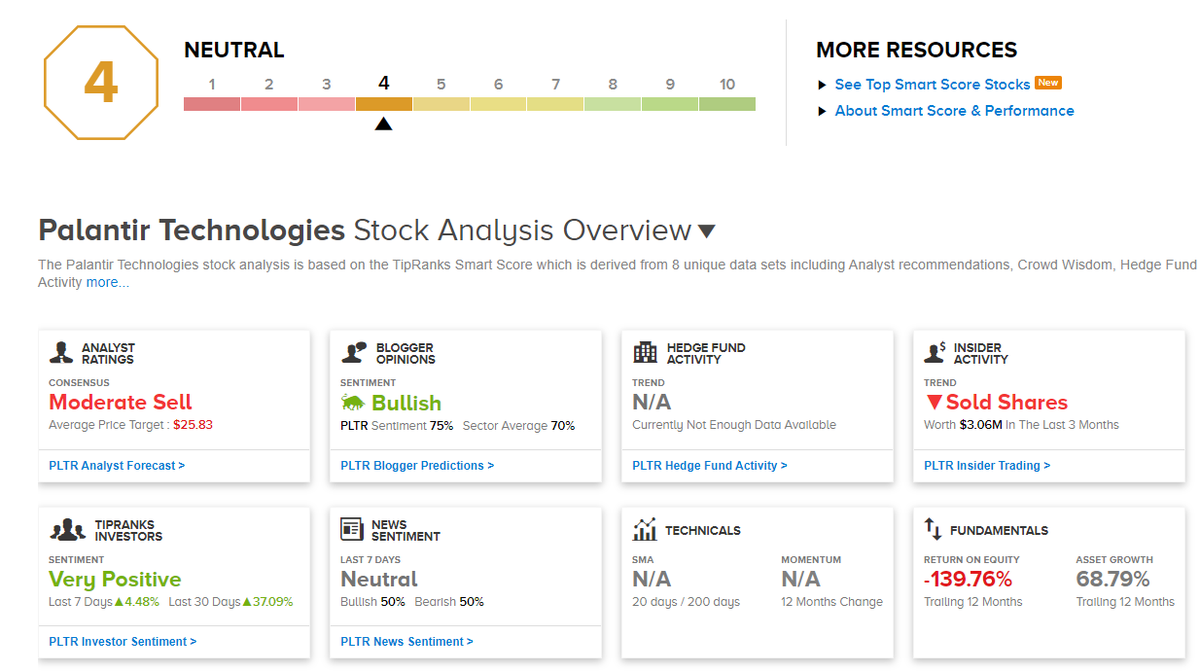This screenshot has height=672, width=1200.
Task: Click the News Sentiment newspaper icon
Action: 352,529
